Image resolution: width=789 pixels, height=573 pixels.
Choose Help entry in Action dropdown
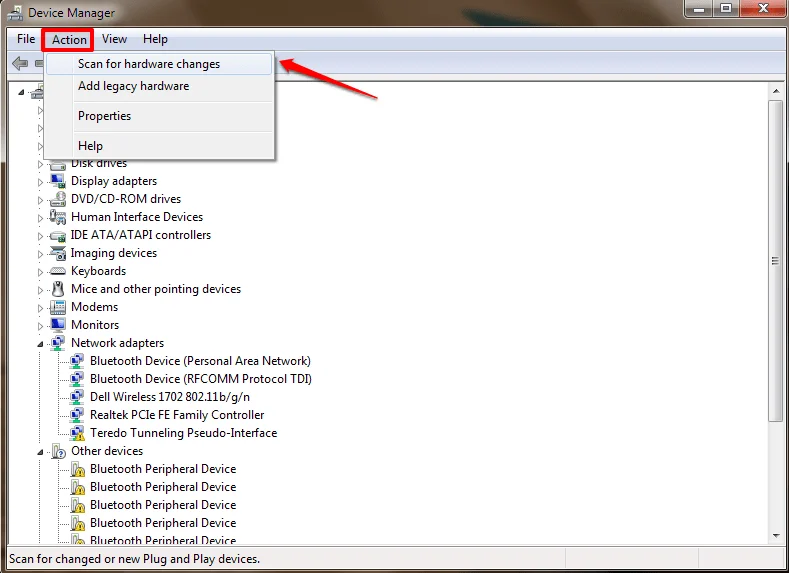click(x=159, y=146)
